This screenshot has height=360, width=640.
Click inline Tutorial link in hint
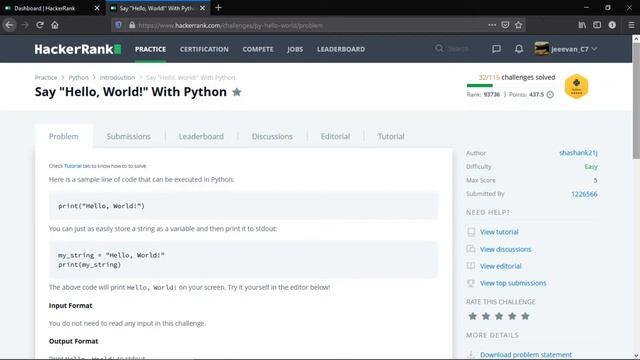click(73, 166)
